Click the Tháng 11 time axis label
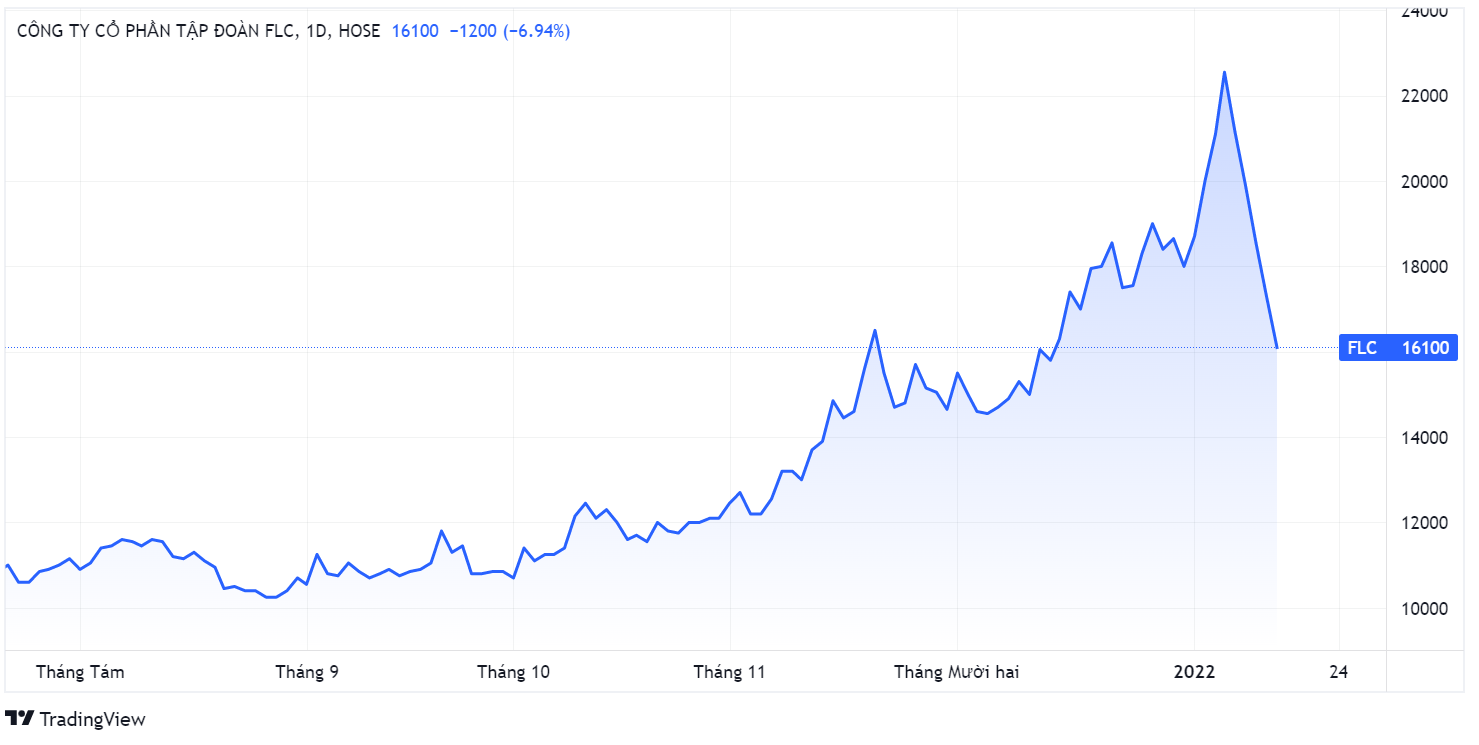1479x745 pixels. click(x=730, y=672)
